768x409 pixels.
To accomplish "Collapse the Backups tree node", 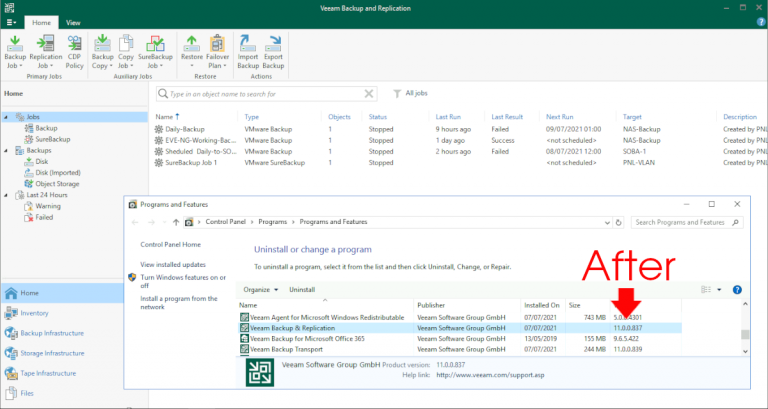I will (x=6, y=151).
